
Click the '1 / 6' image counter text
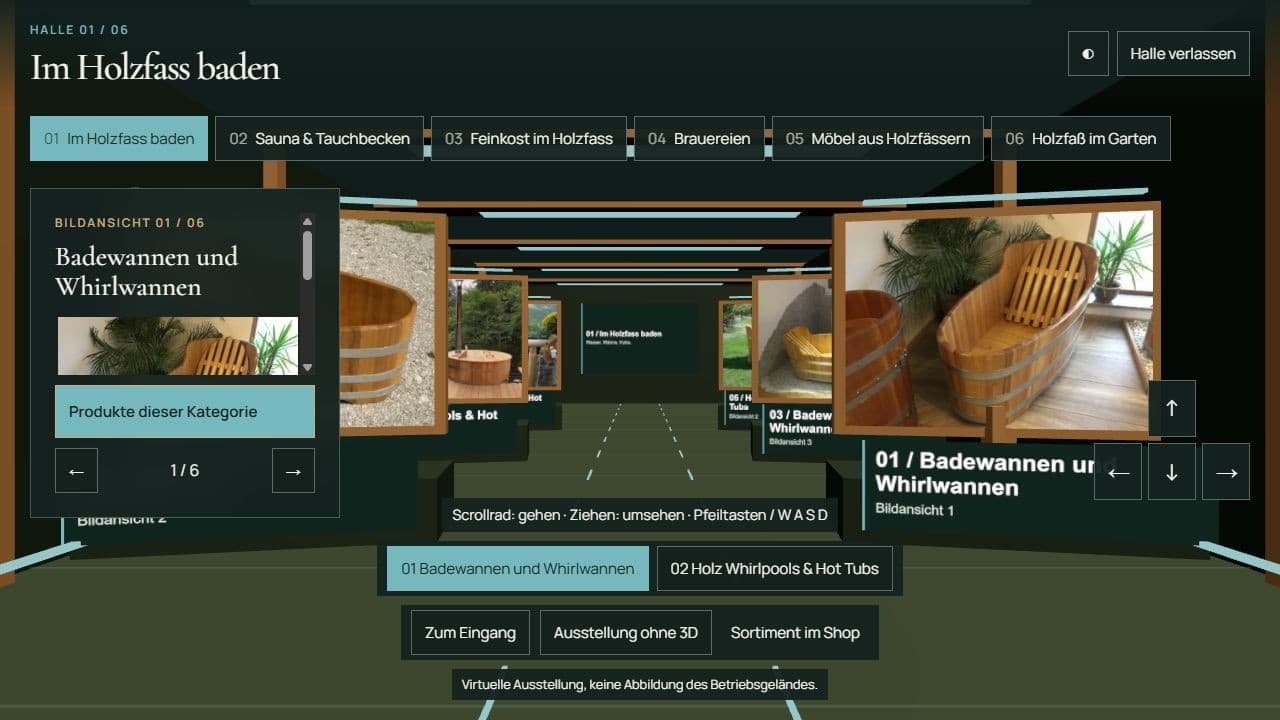coord(185,471)
